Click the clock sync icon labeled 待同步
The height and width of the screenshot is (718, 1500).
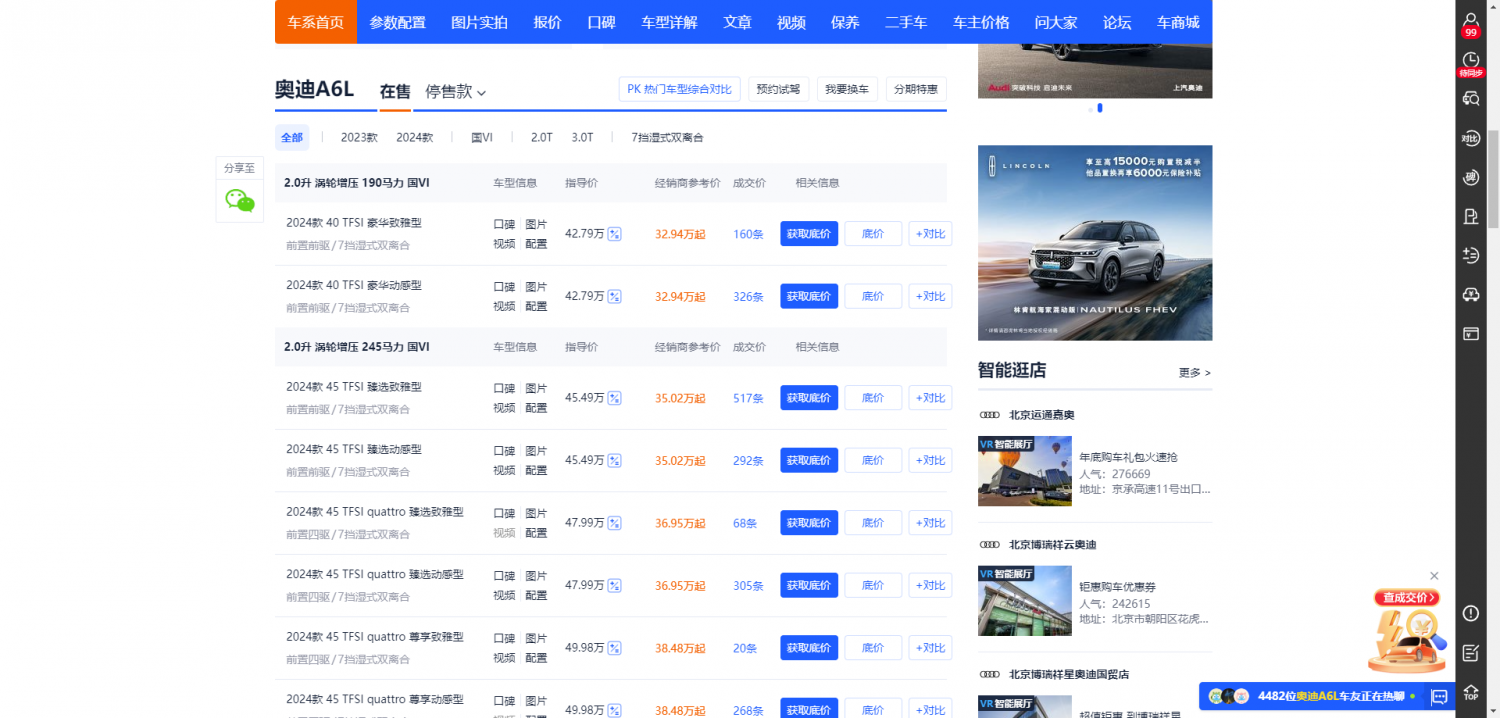(x=1470, y=64)
